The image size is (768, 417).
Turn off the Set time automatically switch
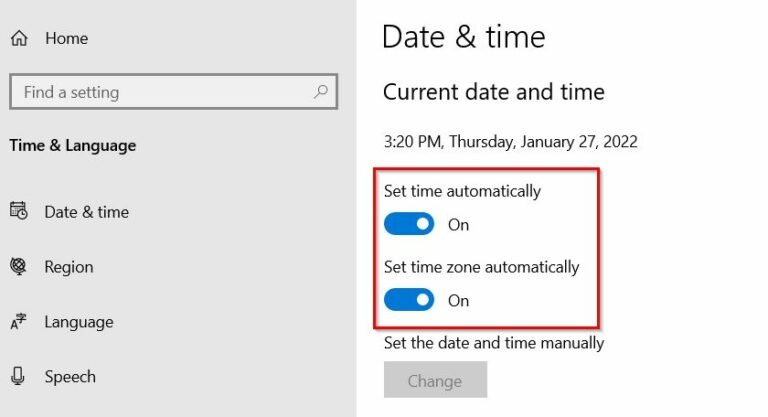[x=409, y=225]
